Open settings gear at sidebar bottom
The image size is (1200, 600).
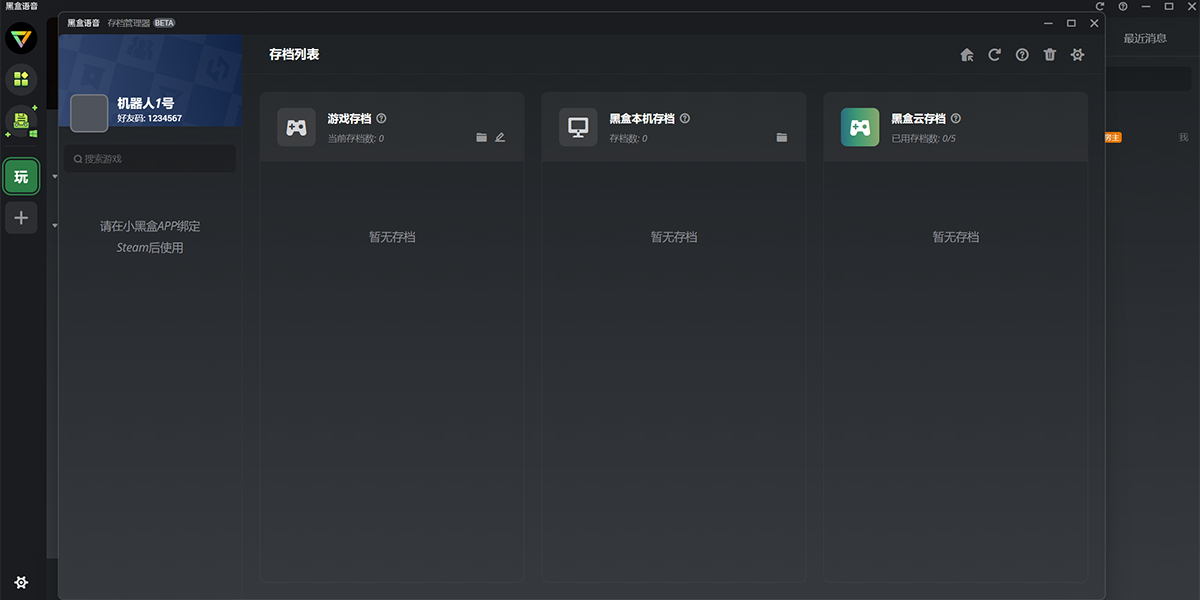[x=21, y=582]
